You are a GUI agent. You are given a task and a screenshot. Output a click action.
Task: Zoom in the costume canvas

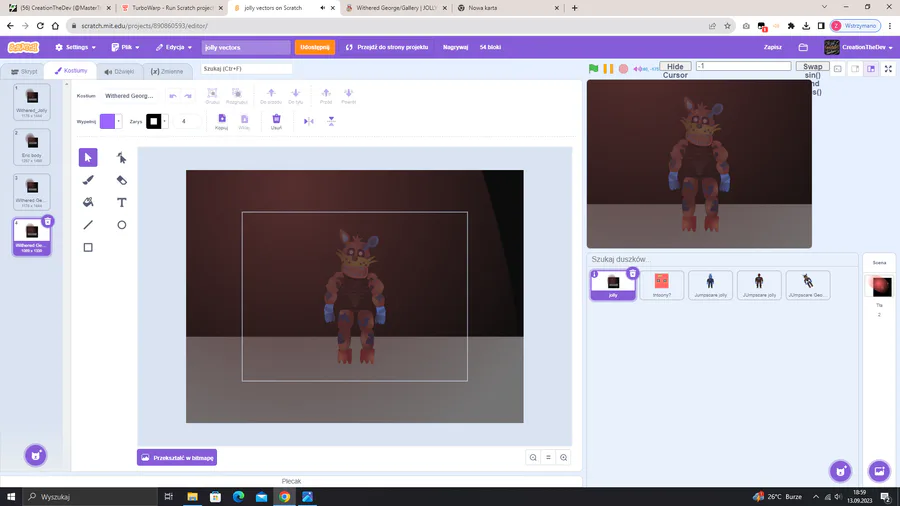point(564,457)
